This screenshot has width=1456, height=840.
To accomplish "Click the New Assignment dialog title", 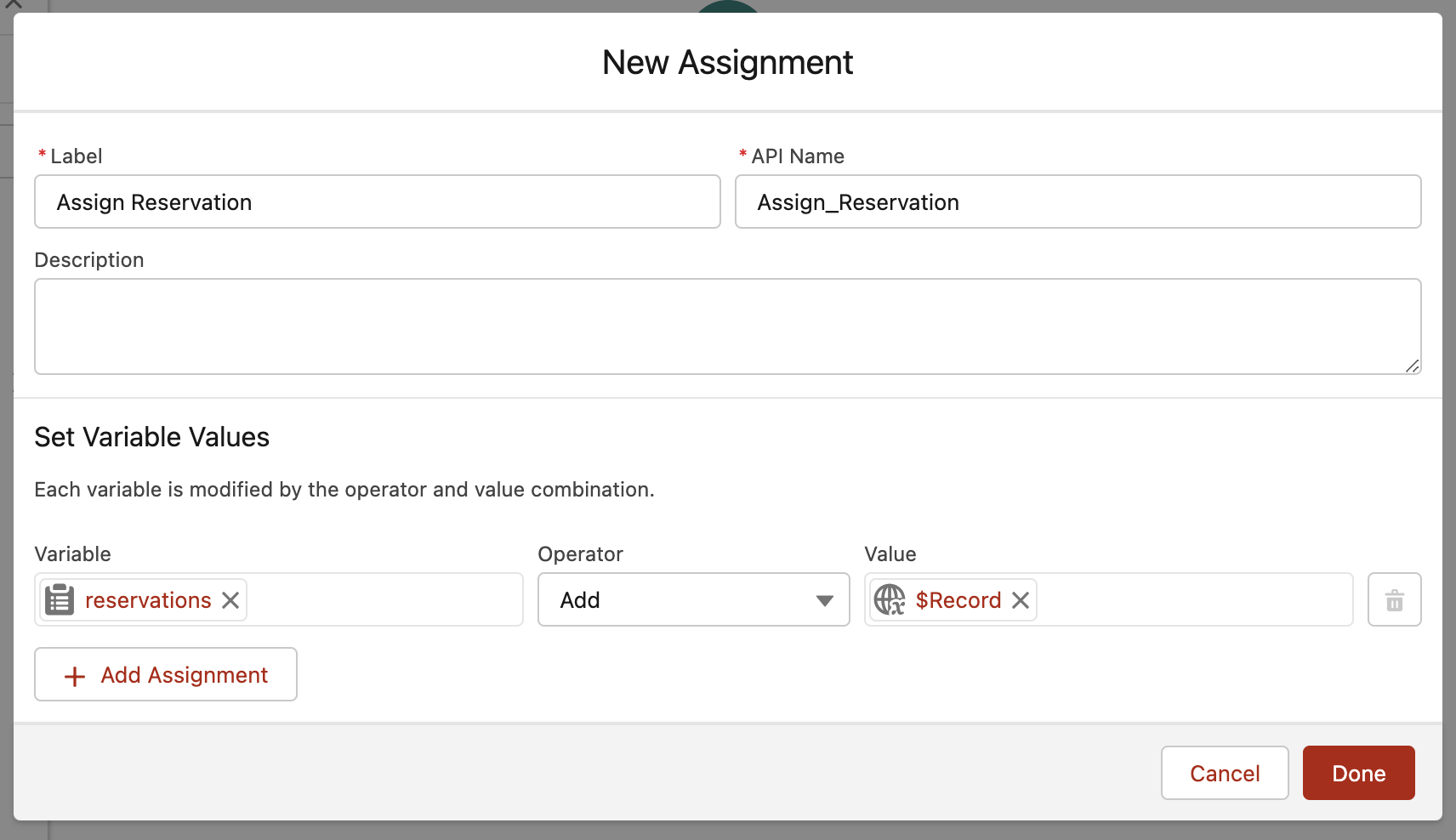I will click(x=727, y=63).
